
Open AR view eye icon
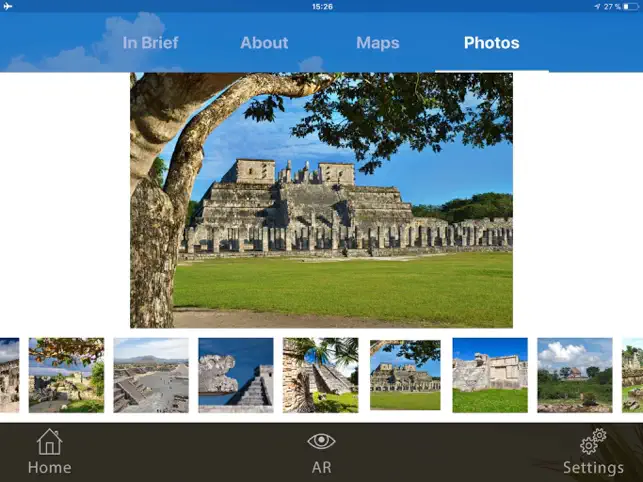pos(322,441)
